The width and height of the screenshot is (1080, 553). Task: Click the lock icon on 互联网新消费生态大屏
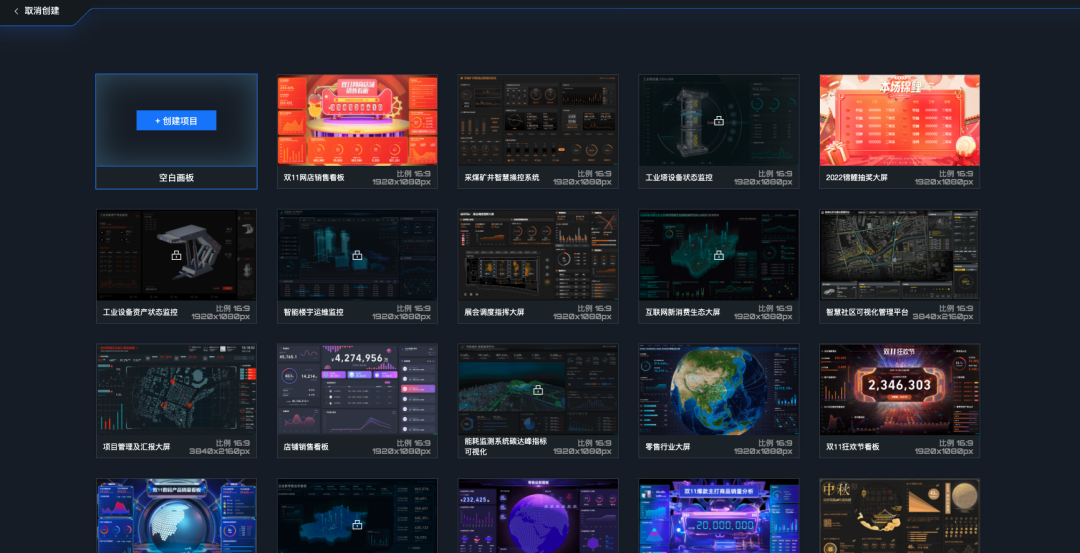(x=718, y=255)
